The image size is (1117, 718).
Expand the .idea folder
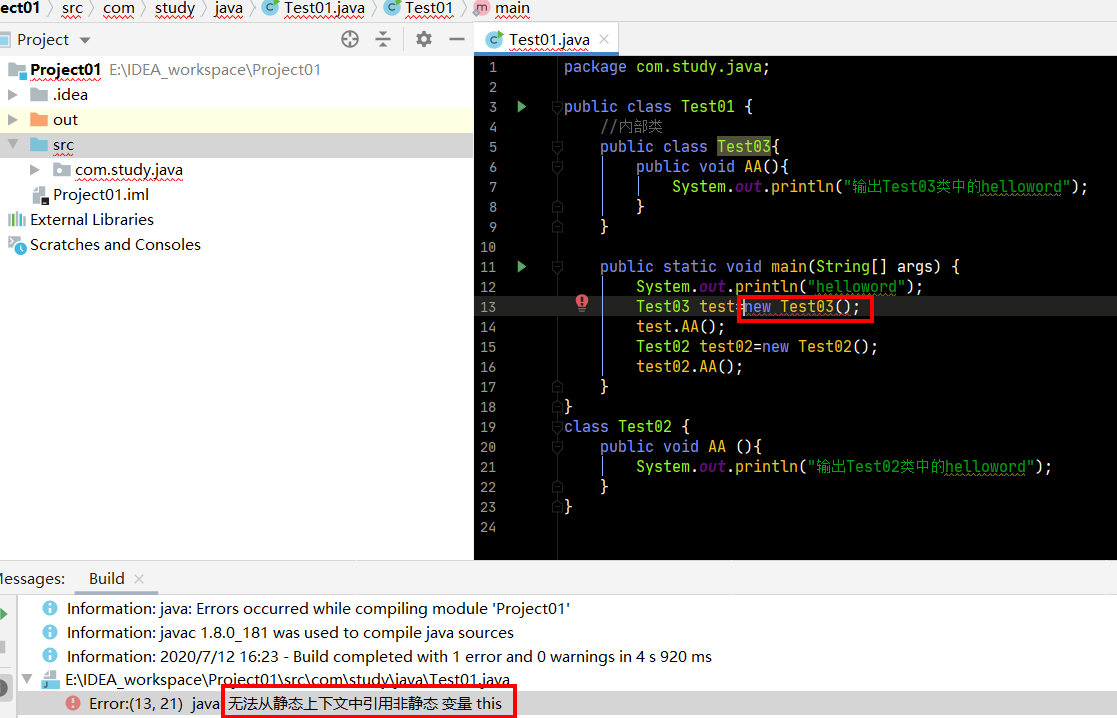click(x=12, y=94)
